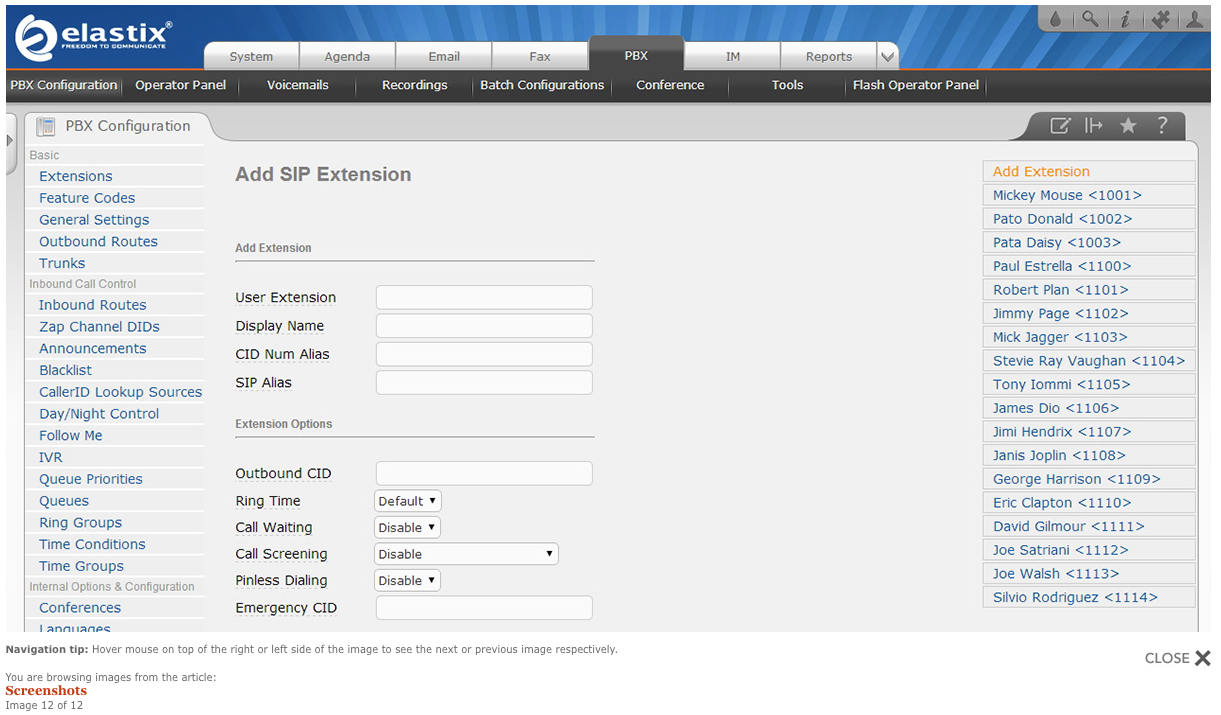Open the Call Screening dropdown
Image resolution: width=1221 pixels, height=715 pixels.
[466, 554]
